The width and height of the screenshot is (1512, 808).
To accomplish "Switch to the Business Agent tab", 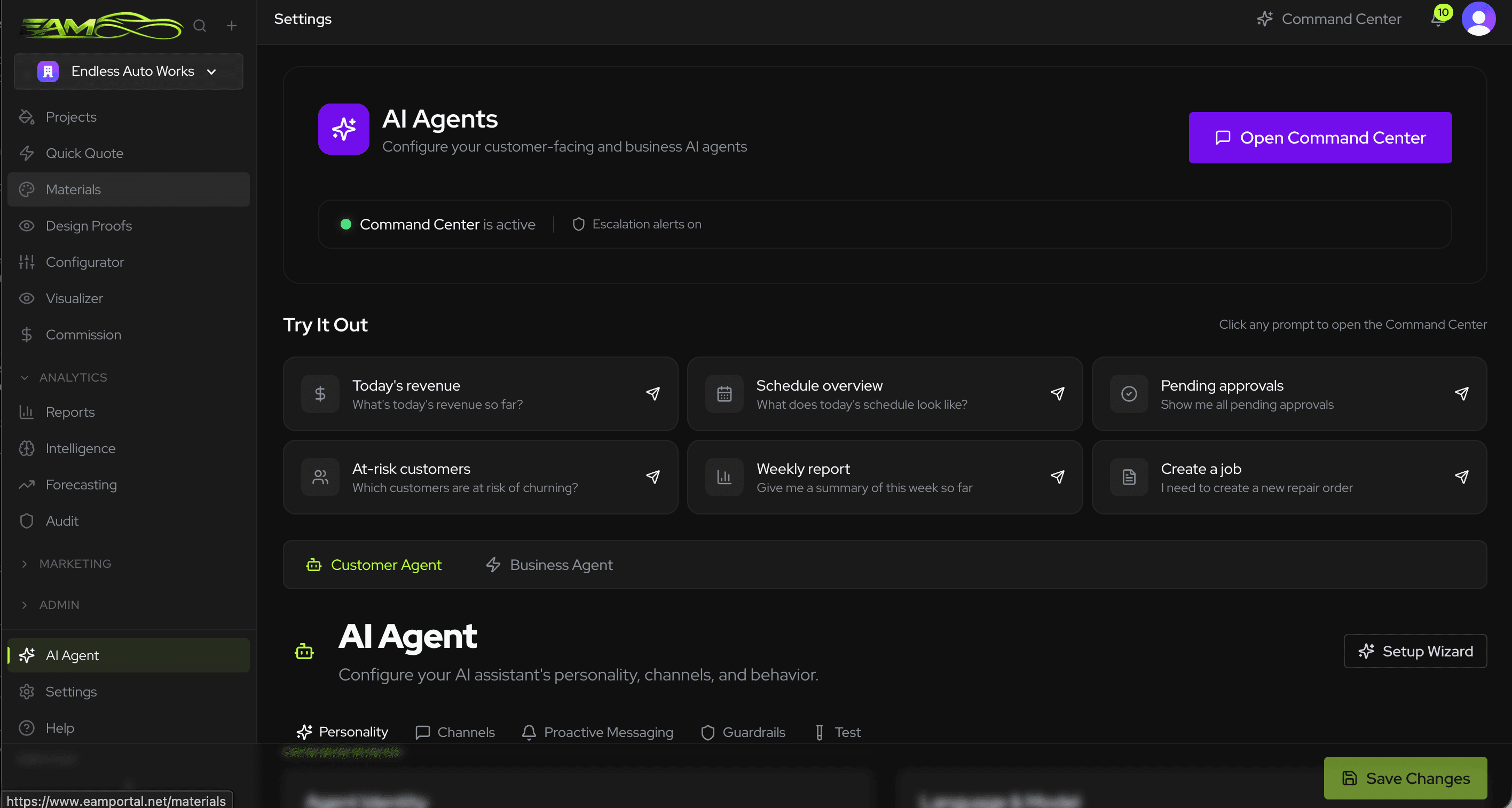I will [549, 565].
